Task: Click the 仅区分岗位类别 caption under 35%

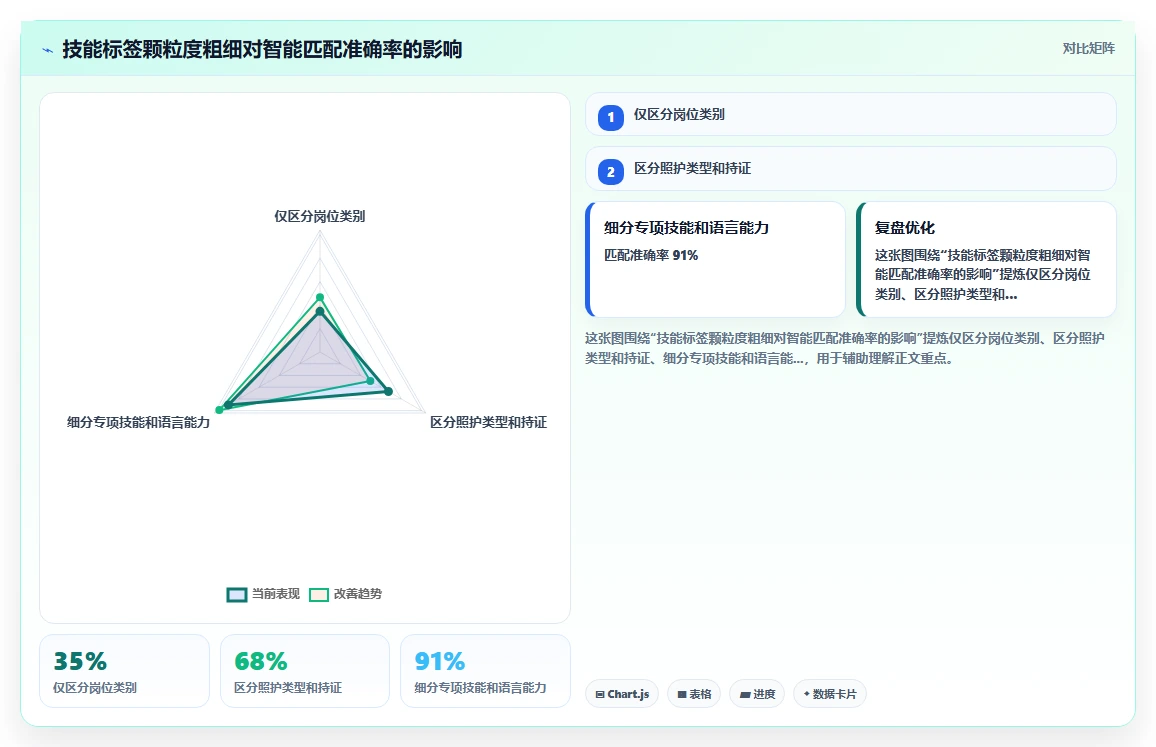Action: tap(94, 687)
